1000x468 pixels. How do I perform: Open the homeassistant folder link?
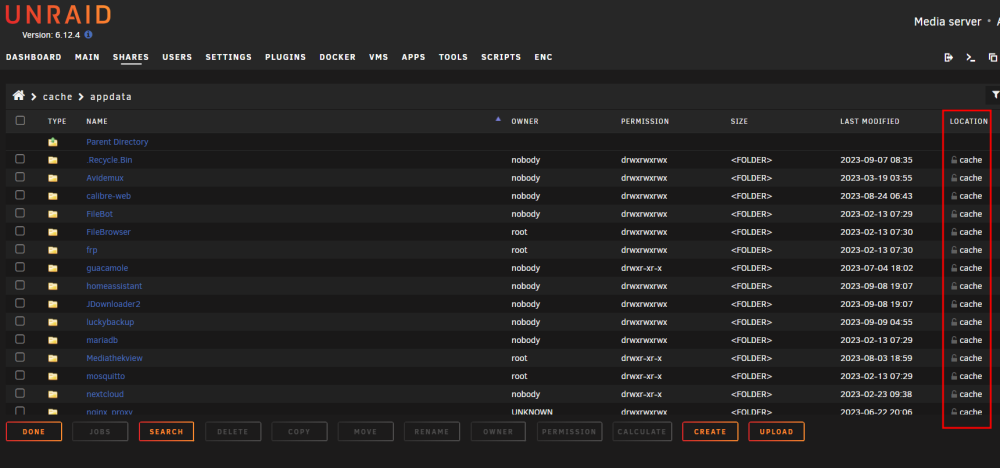114,286
